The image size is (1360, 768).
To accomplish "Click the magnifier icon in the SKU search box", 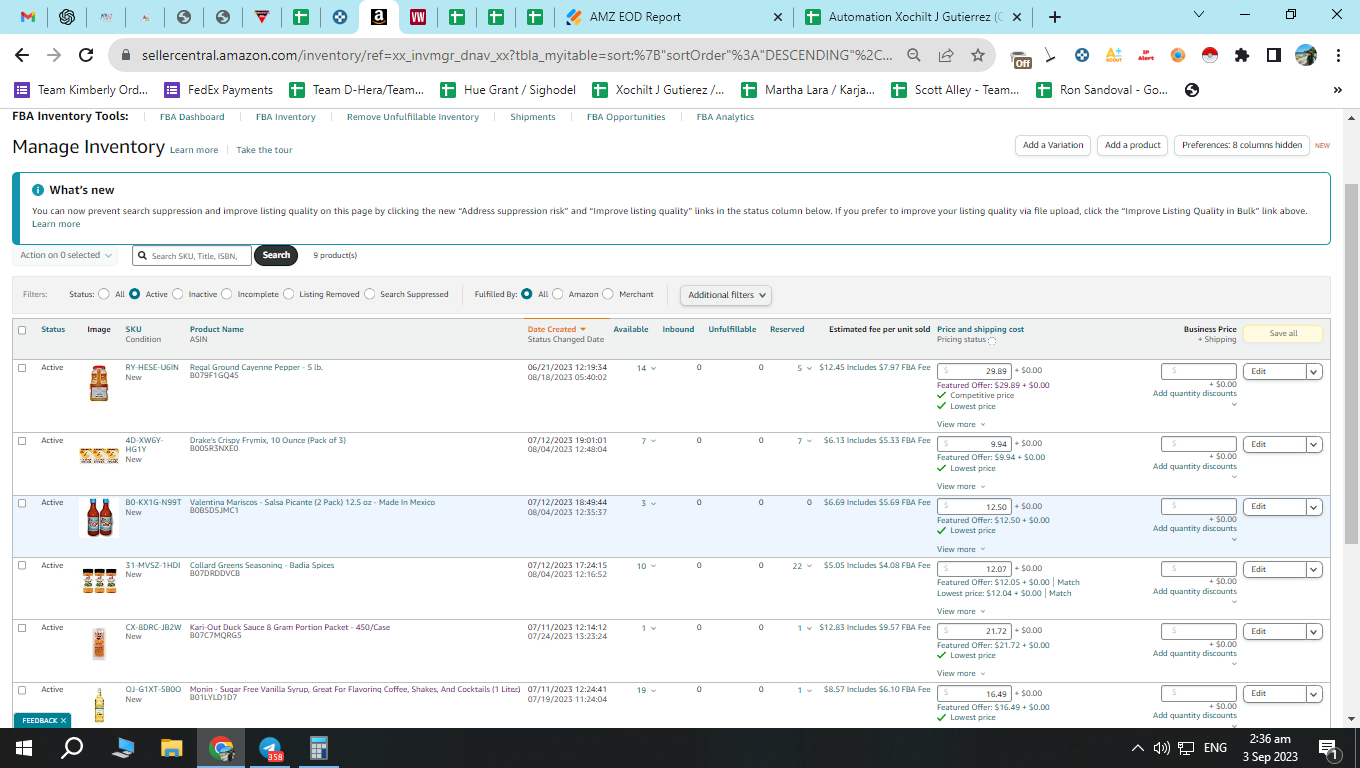I will tap(142, 256).
